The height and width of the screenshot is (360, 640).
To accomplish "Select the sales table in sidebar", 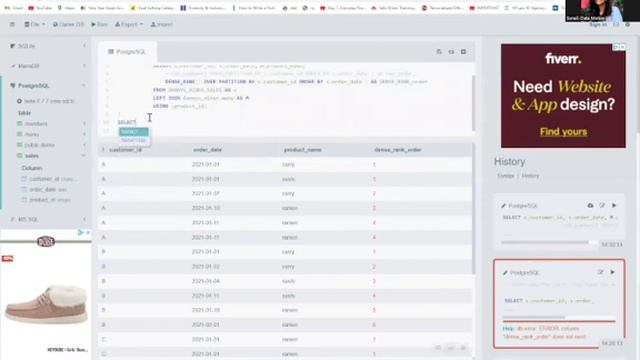I will (x=31, y=156).
